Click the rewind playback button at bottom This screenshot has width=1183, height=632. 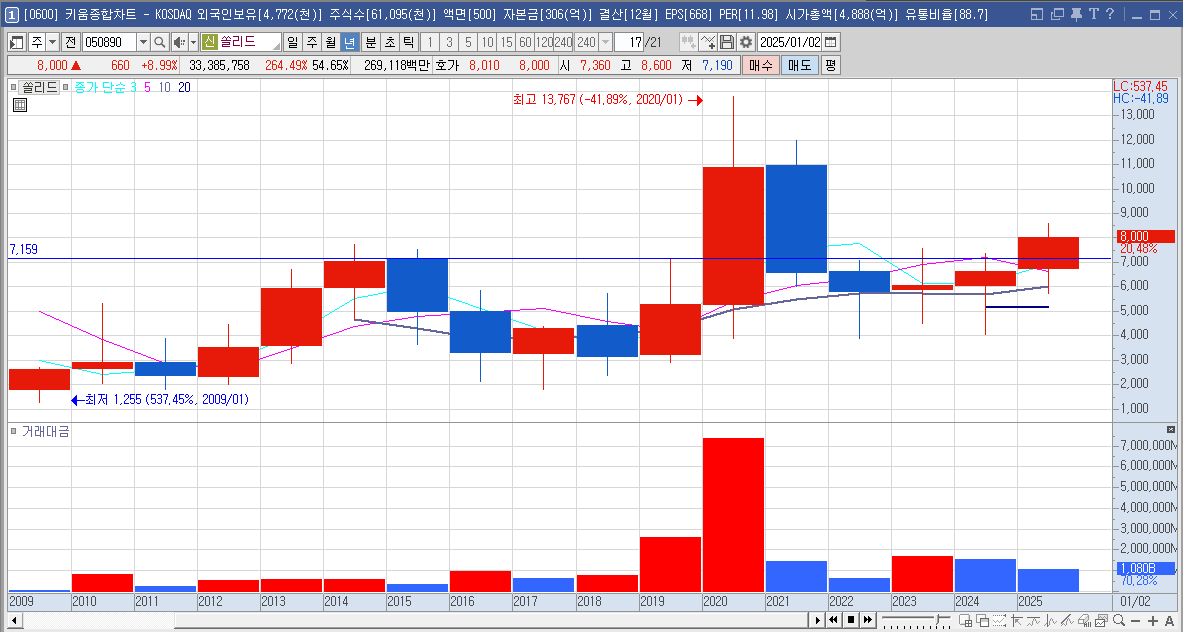coord(834,620)
